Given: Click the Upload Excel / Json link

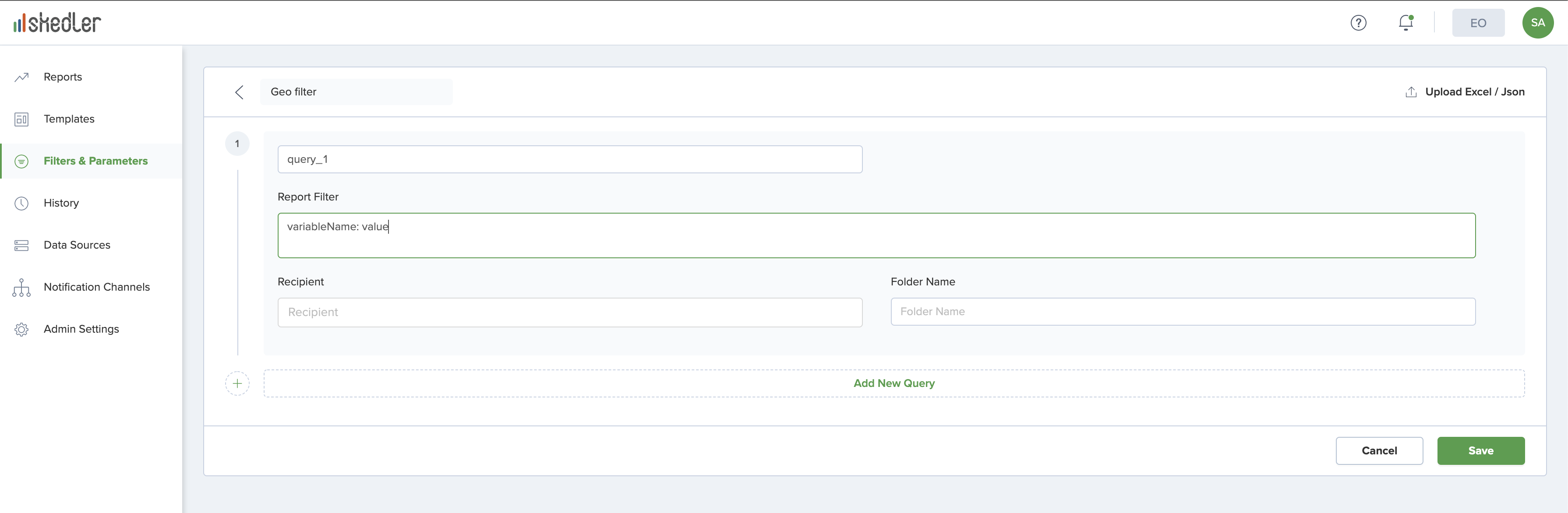Looking at the screenshot, I should (x=1474, y=92).
